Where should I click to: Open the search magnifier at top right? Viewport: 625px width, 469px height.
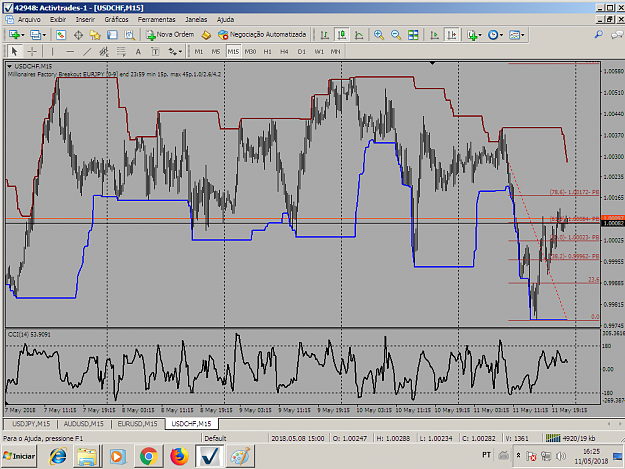[x=599, y=35]
